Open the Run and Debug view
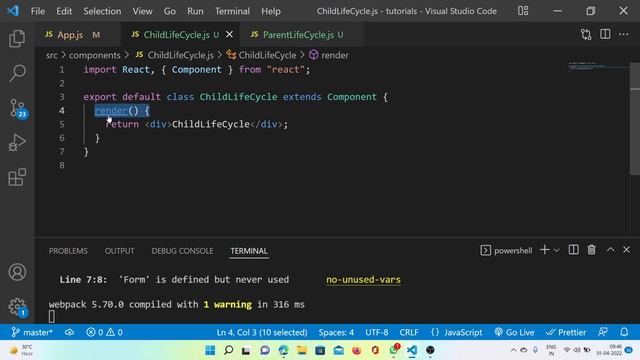Image resolution: width=640 pixels, height=360 pixels. pos(17,142)
